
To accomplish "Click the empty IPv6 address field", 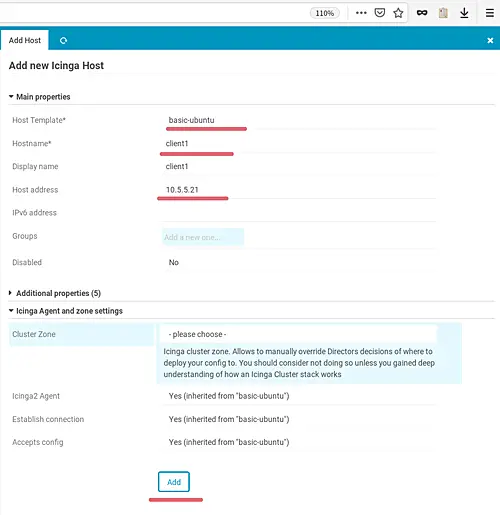I will 299,213.
